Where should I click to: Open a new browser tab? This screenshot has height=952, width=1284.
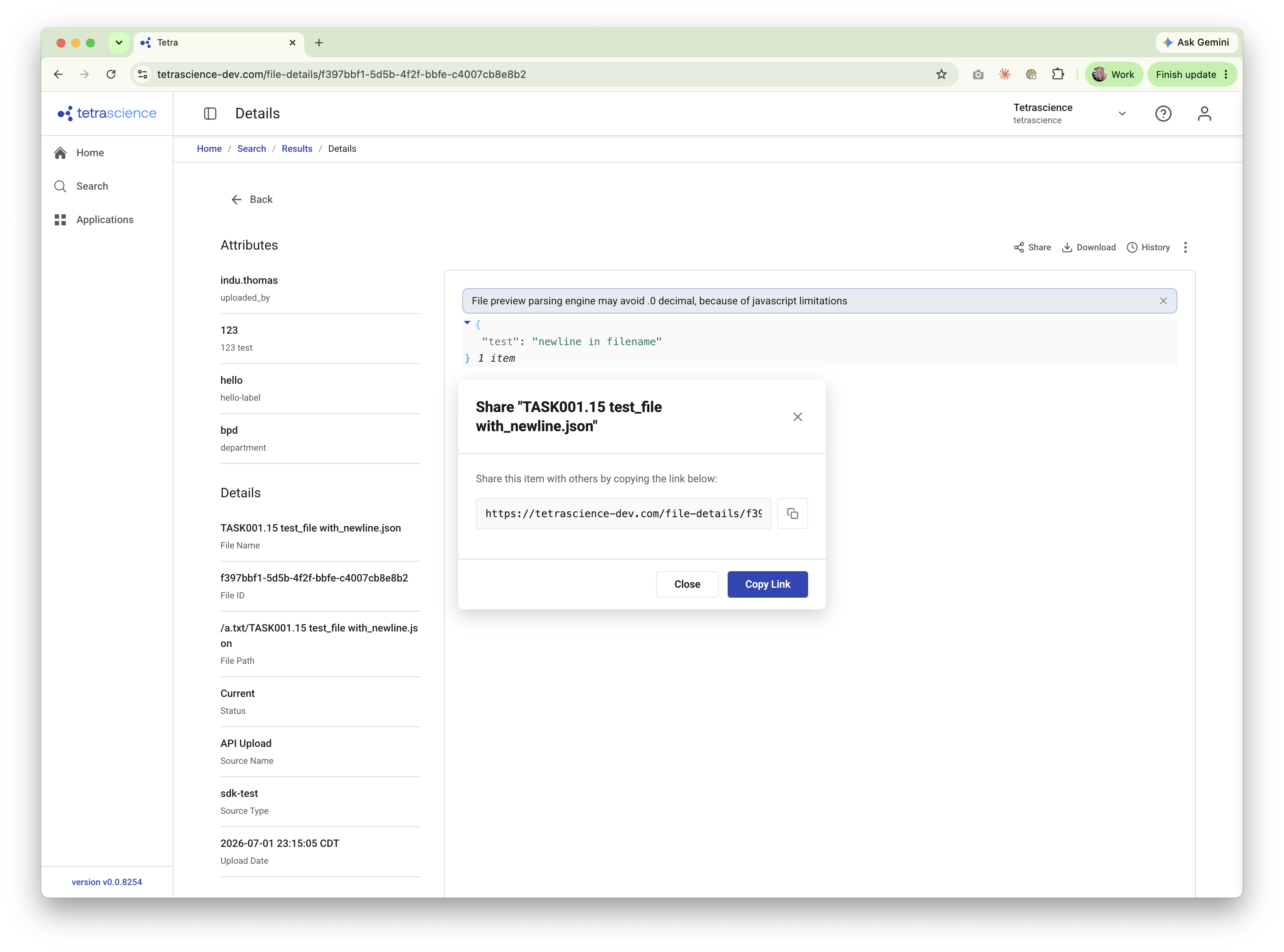[x=319, y=43]
